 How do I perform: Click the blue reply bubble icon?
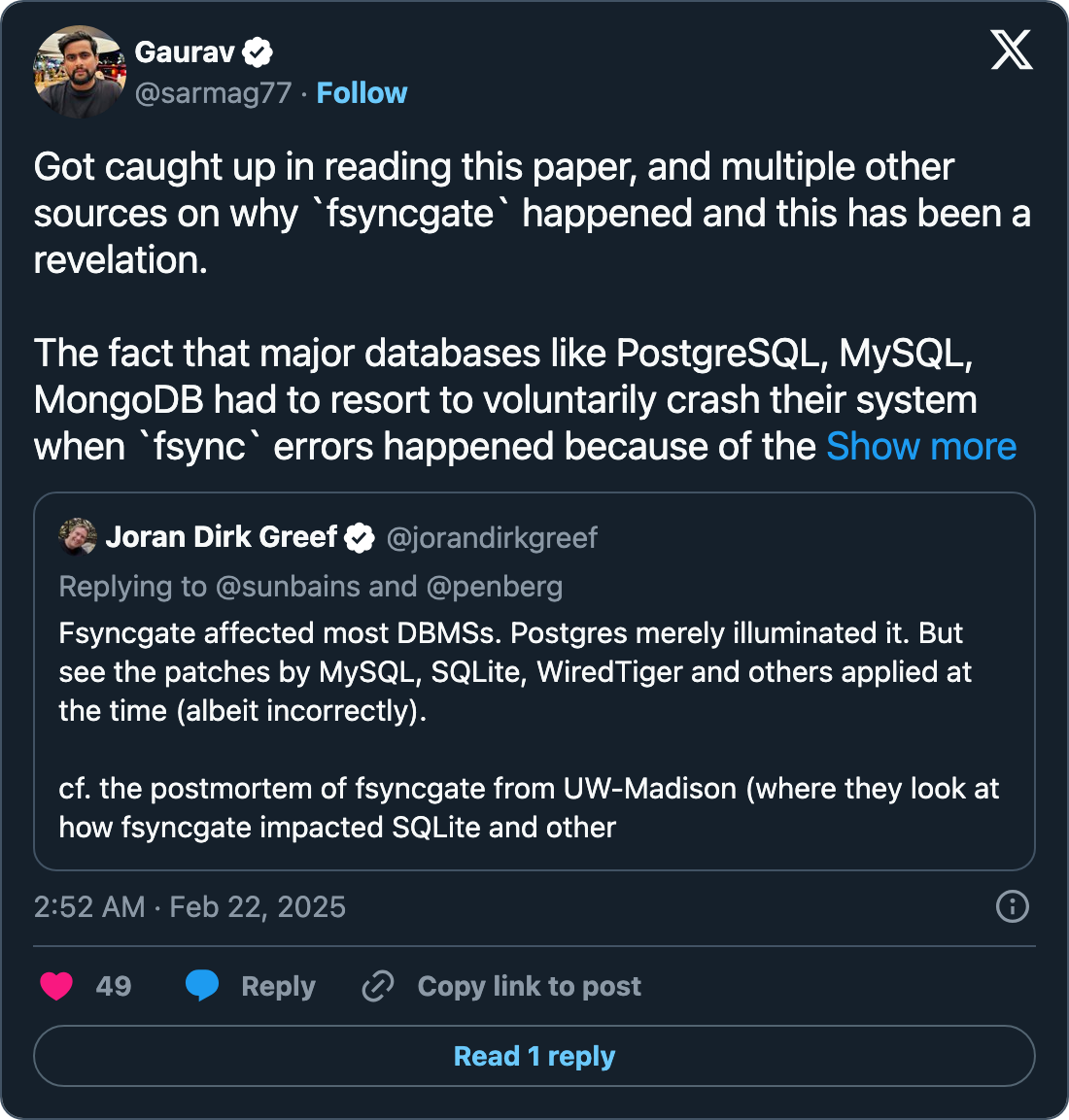(202, 985)
